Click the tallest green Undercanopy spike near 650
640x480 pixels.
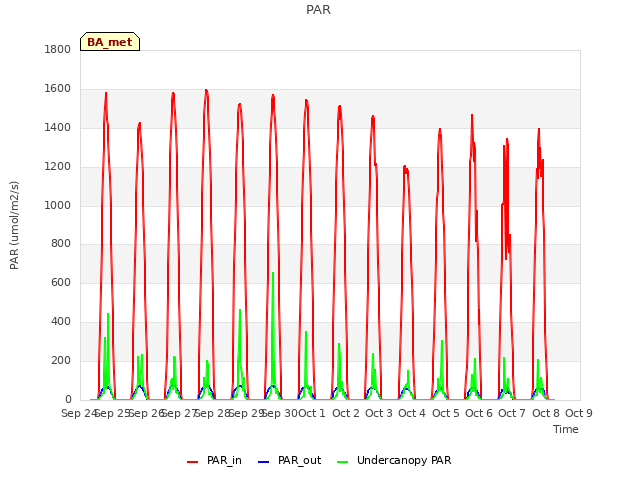(x=273, y=273)
